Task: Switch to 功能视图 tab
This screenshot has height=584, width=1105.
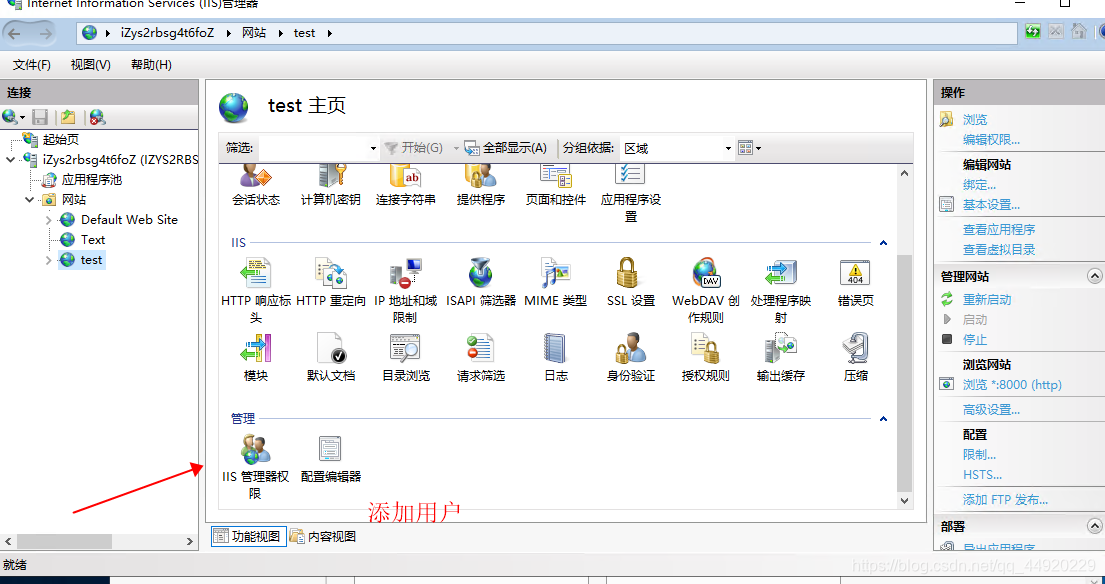Action: pos(249,537)
